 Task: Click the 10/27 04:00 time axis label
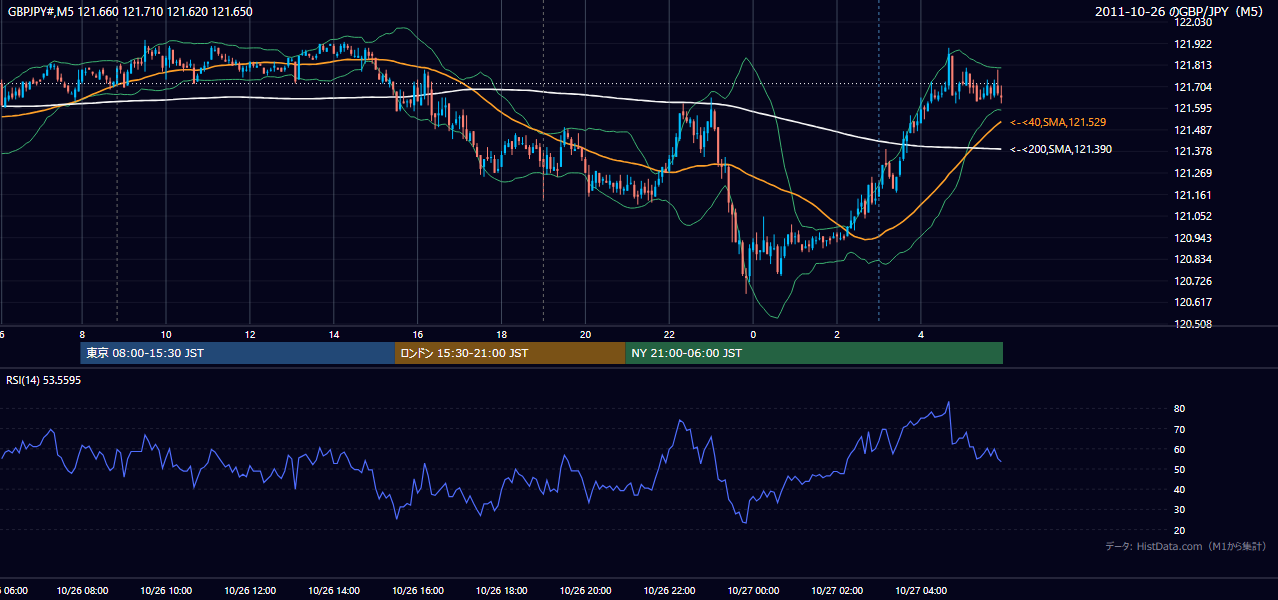pos(921,591)
